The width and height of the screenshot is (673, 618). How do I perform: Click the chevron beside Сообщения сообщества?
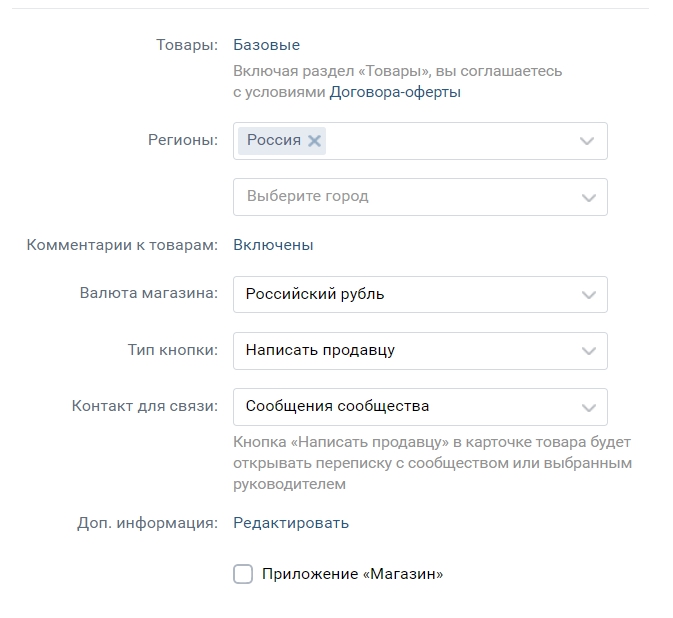[x=587, y=407]
